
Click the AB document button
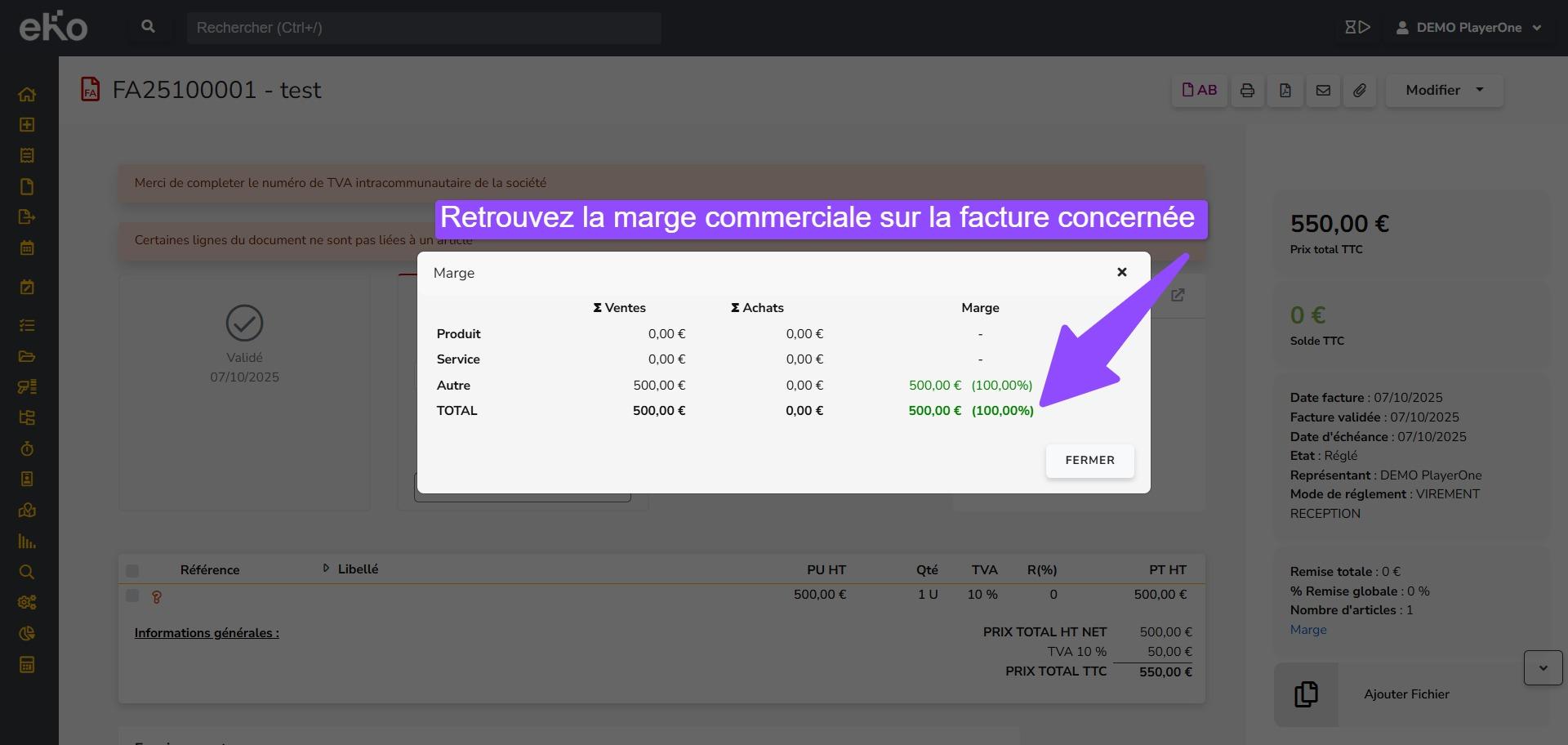(1199, 91)
